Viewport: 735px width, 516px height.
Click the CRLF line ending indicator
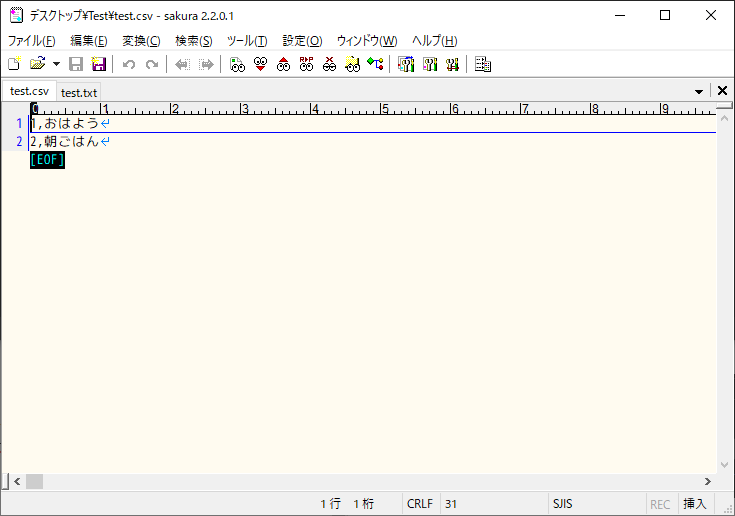(420, 504)
